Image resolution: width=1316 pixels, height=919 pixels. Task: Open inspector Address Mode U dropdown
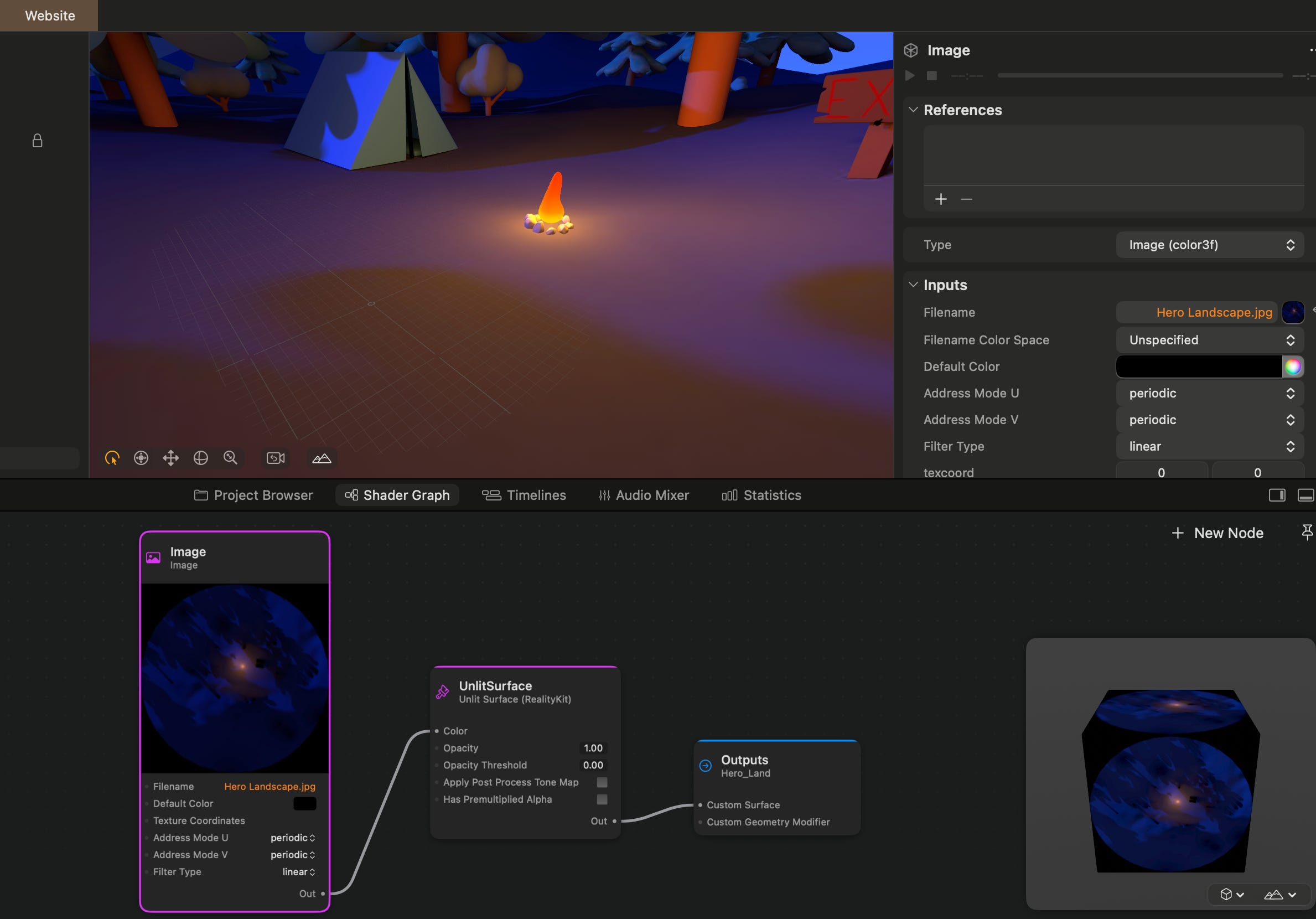point(1210,393)
